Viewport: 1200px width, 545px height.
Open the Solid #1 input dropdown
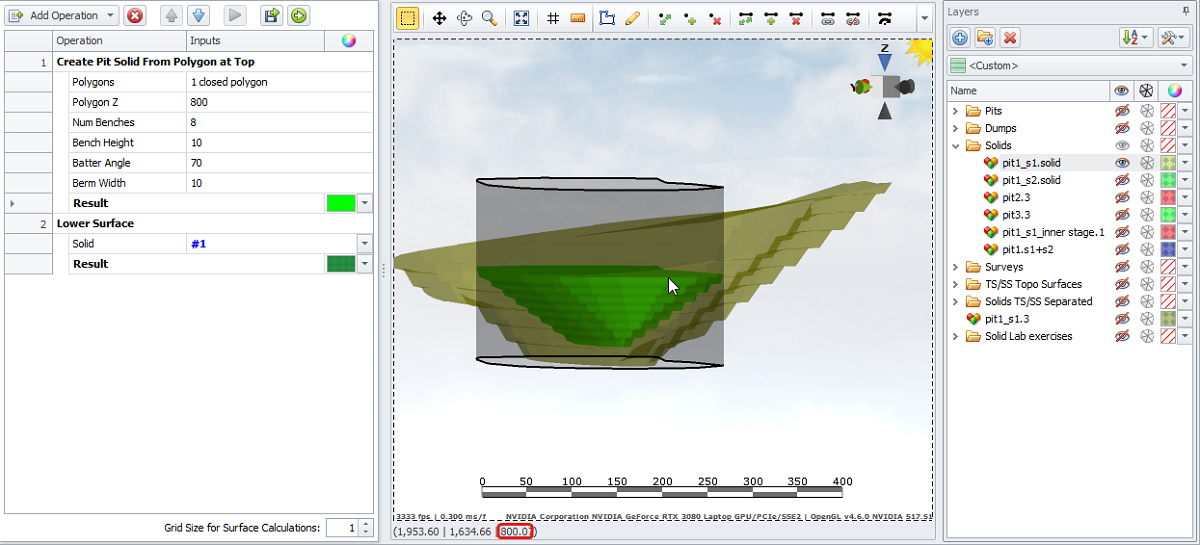(x=364, y=244)
